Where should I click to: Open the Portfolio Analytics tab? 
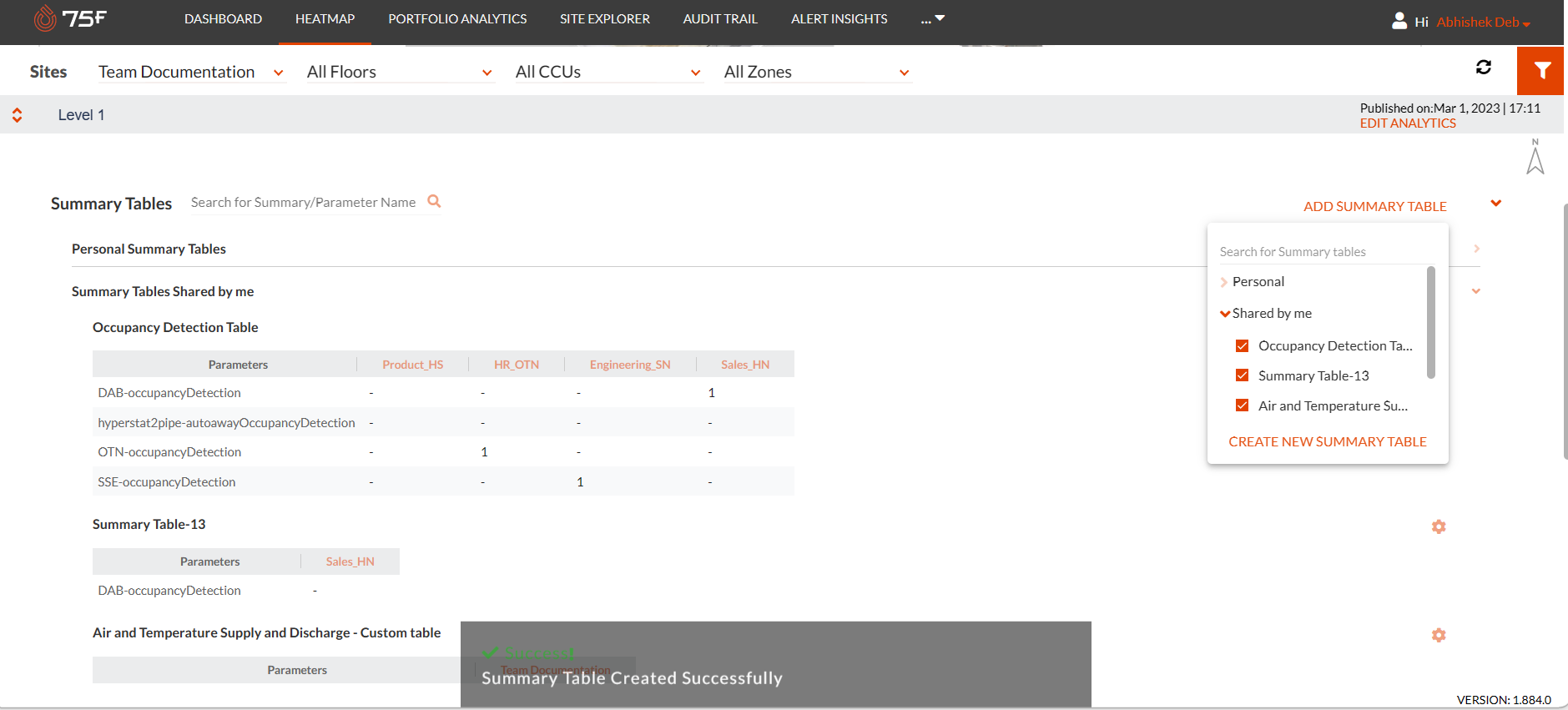[x=457, y=18]
